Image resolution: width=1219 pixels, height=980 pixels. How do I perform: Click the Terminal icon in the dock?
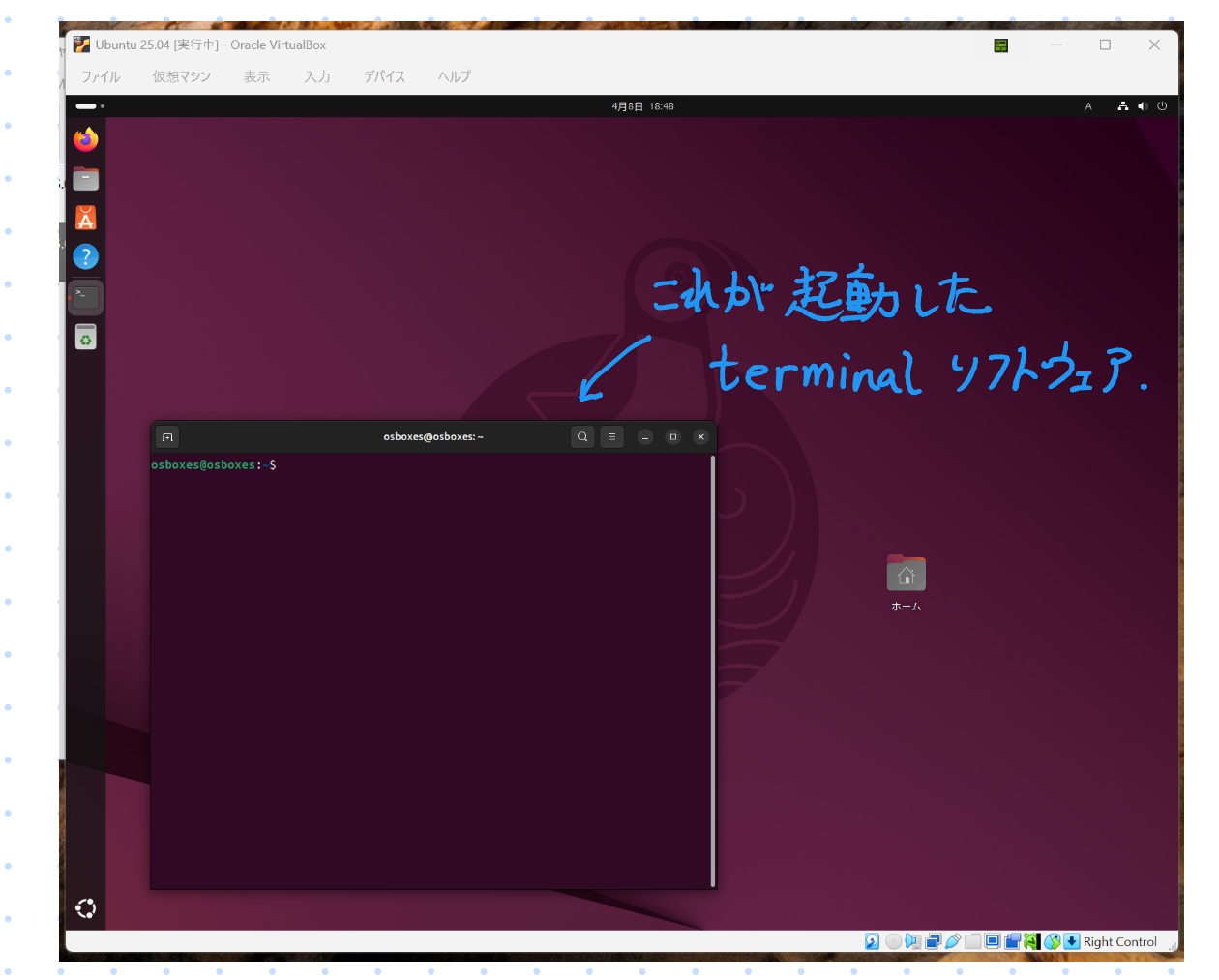(86, 297)
